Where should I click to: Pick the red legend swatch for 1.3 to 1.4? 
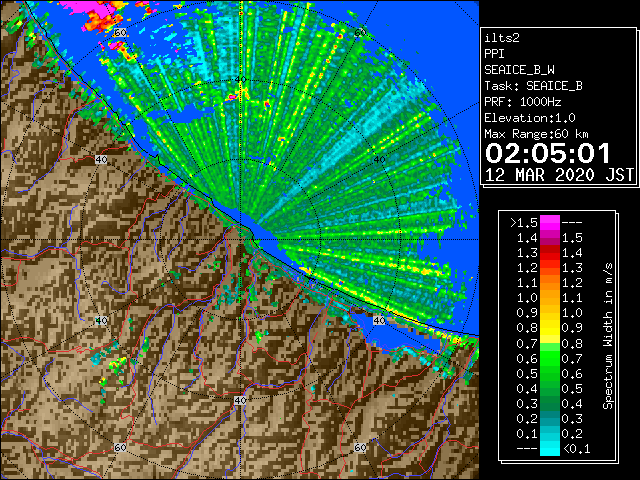point(550,253)
